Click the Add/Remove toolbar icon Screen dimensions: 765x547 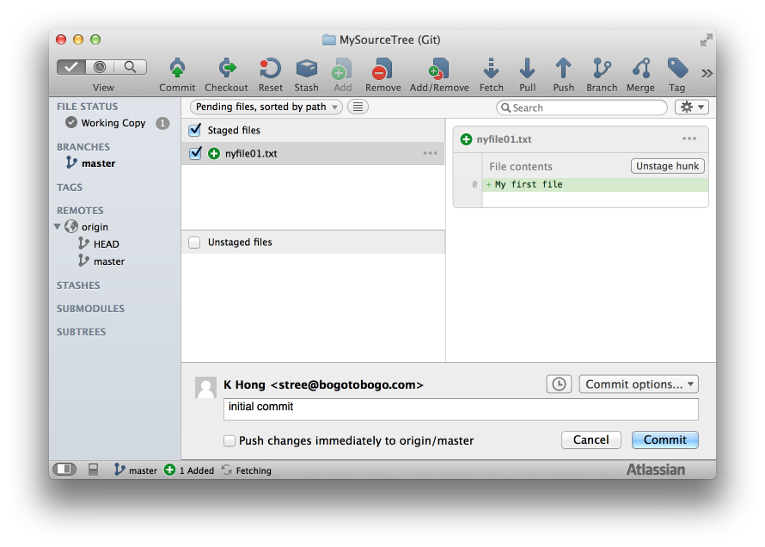tap(439, 68)
